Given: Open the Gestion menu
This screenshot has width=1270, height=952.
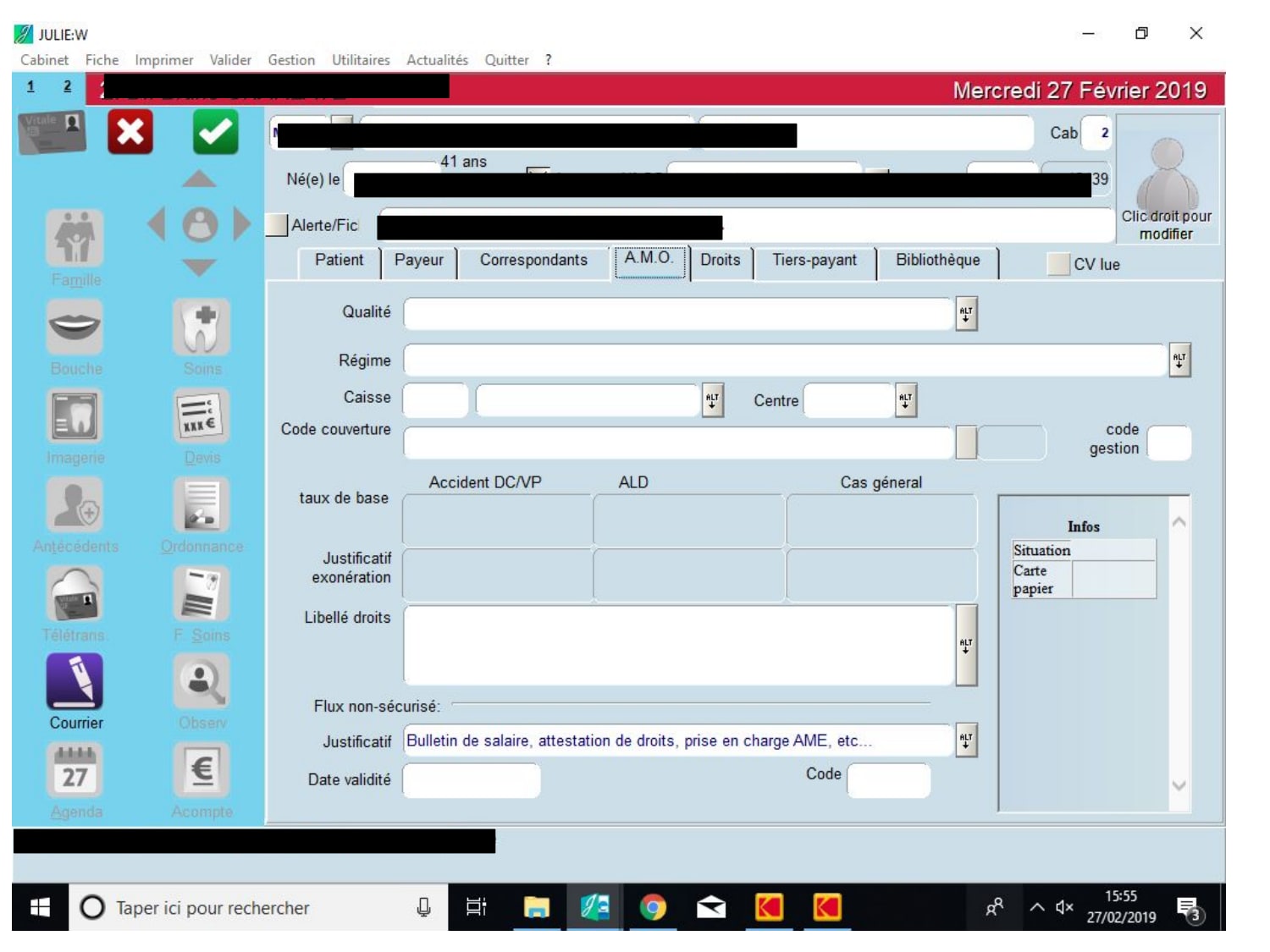Looking at the screenshot, I should (x=291, y=60).
